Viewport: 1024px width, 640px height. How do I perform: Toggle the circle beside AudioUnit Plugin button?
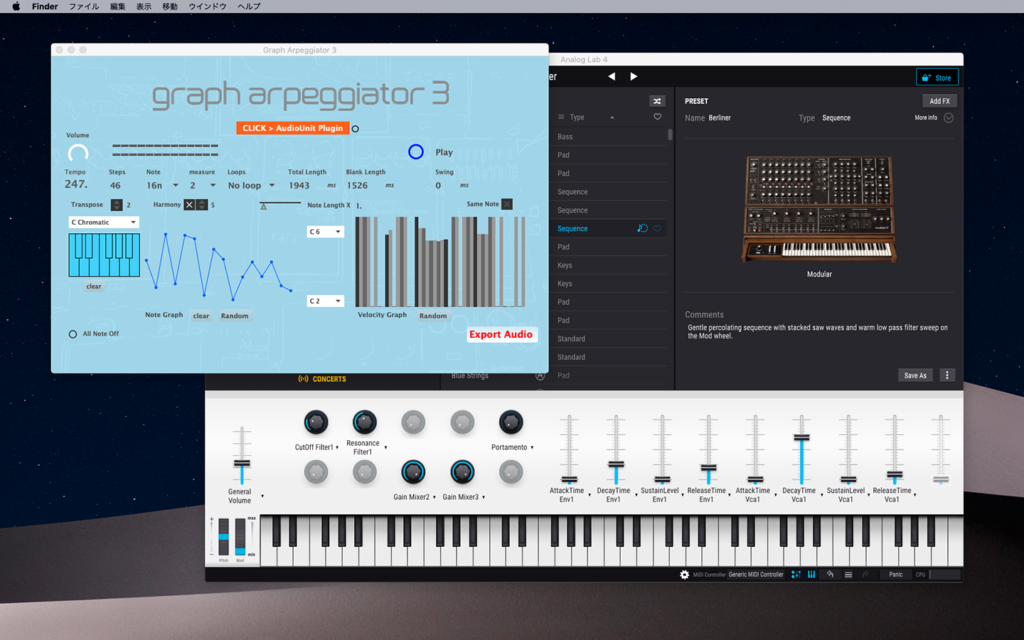click(x=355, y=129)
